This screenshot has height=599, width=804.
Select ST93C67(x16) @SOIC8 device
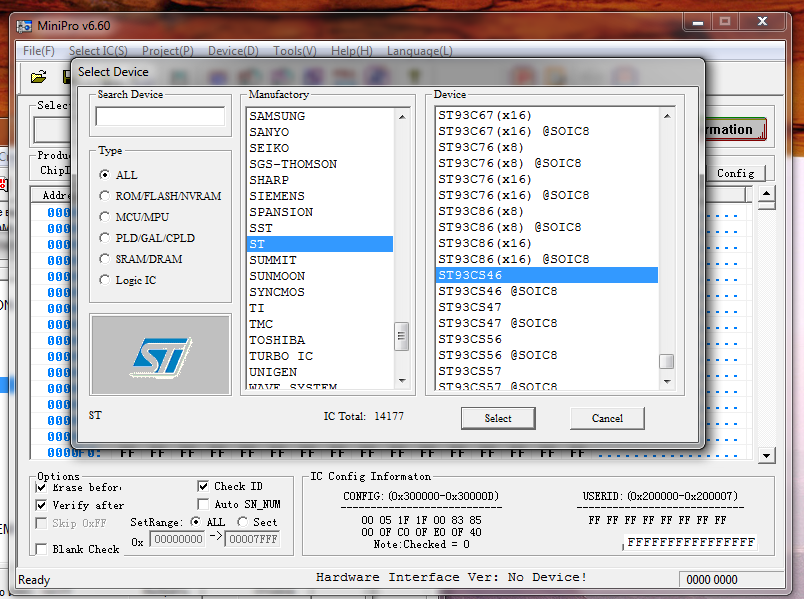547,131
